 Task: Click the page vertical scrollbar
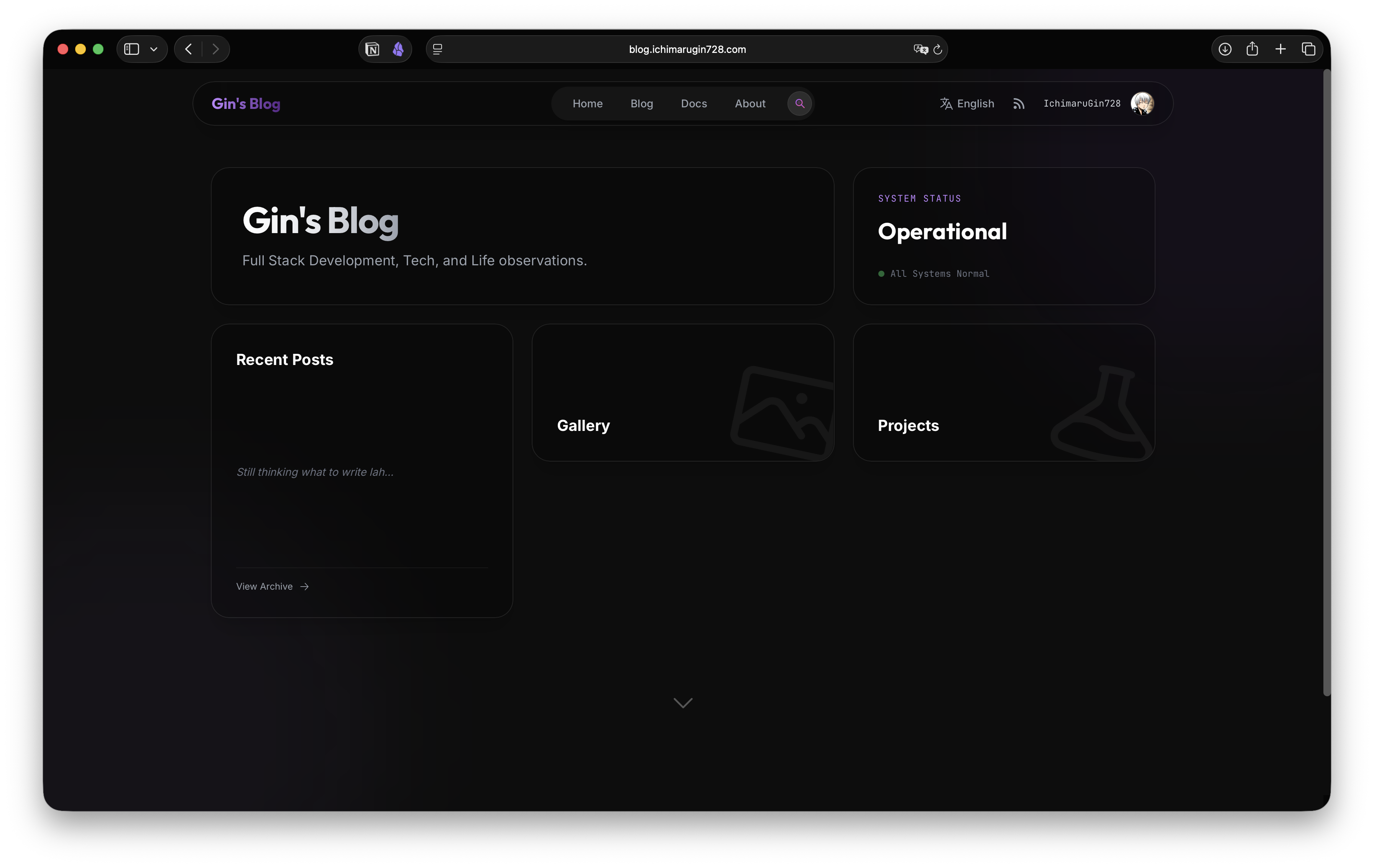pyautogui.click(x=1326, y=382)
